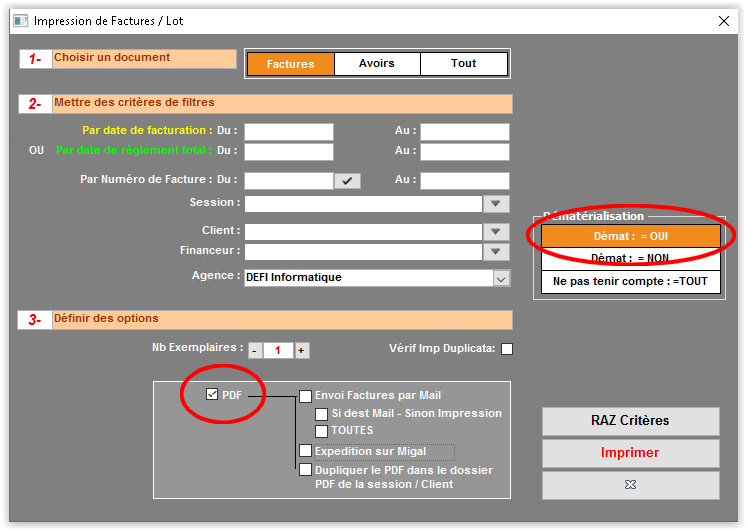Viewport: 746px width, 530px height.
Task: Uncheck the PDF checkbox
Action: (x=211, y=394)
